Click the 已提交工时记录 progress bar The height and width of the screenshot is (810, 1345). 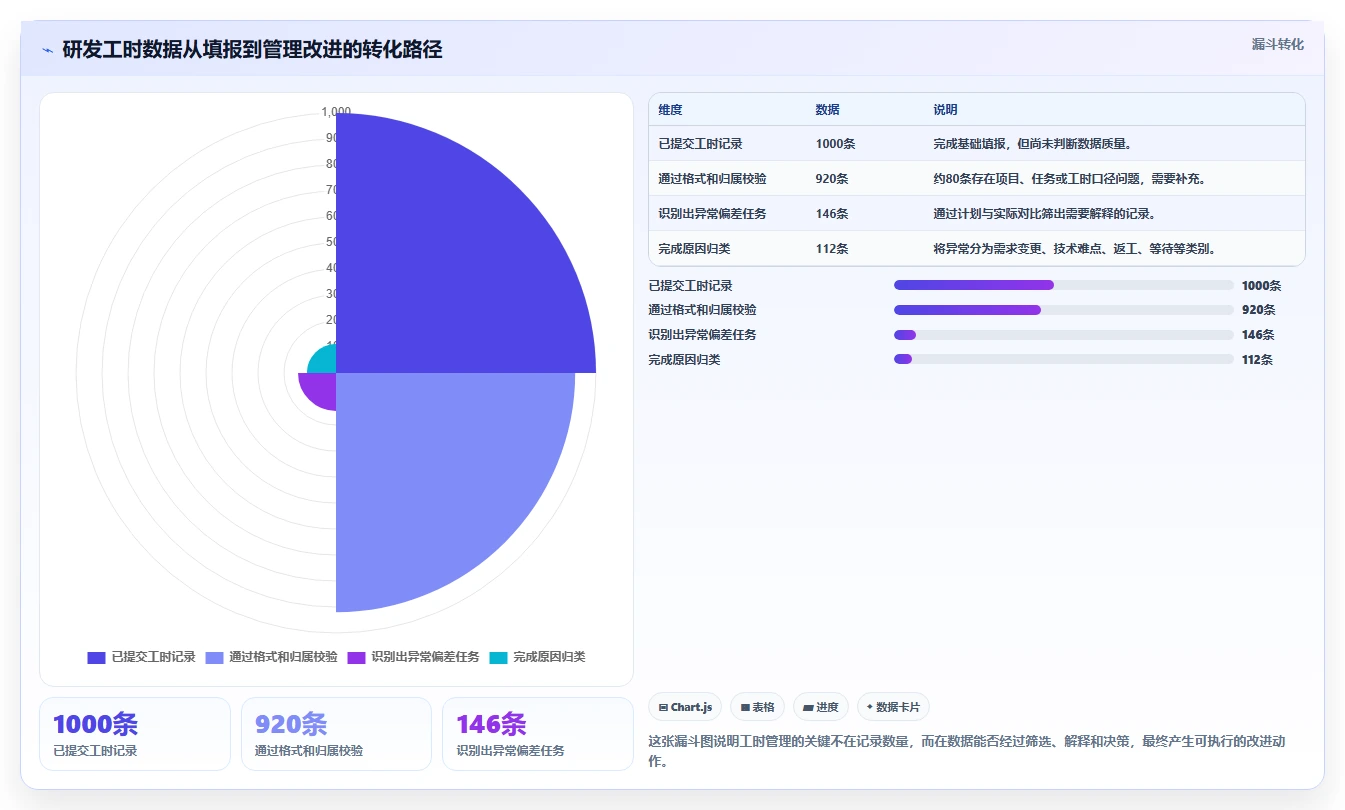click(1063, 285)
